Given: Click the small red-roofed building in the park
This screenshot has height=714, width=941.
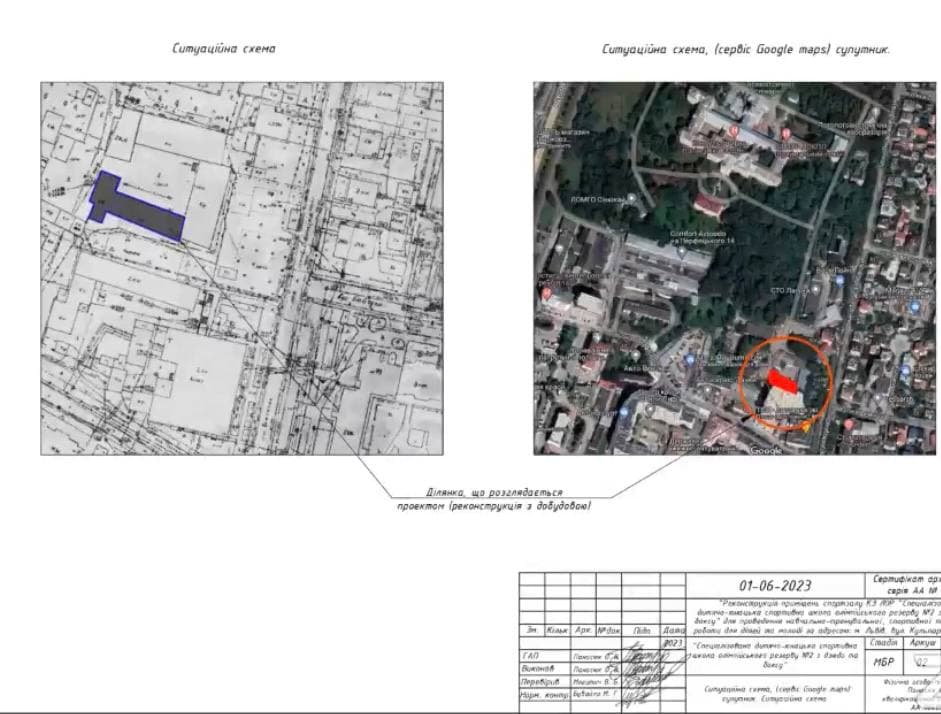Looking at the screenshot, I should pos(708,206).
